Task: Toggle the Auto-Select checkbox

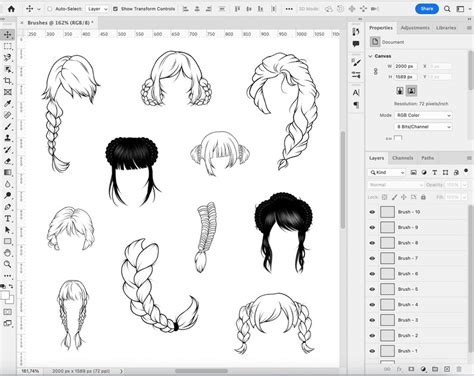Action: [50, 9]
